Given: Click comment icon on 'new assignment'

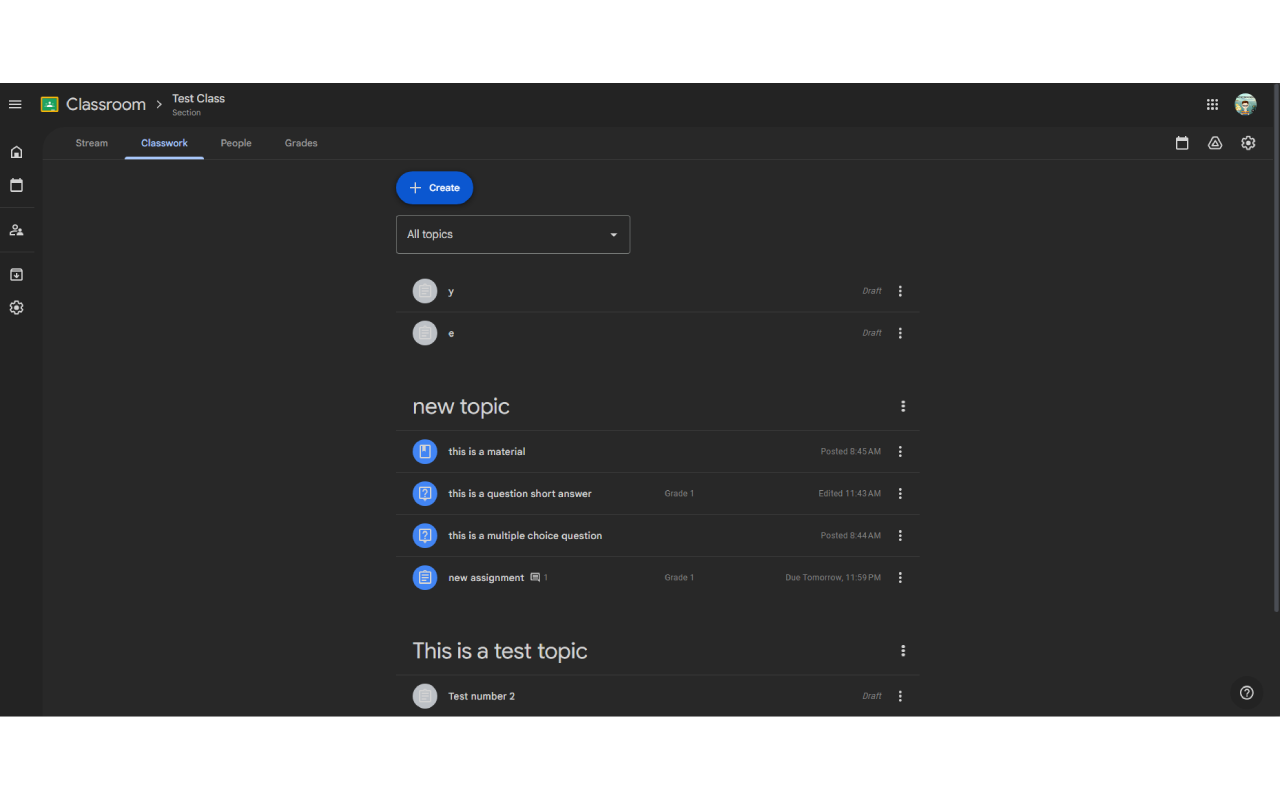Looking at the screenshot, I should 535,578.
